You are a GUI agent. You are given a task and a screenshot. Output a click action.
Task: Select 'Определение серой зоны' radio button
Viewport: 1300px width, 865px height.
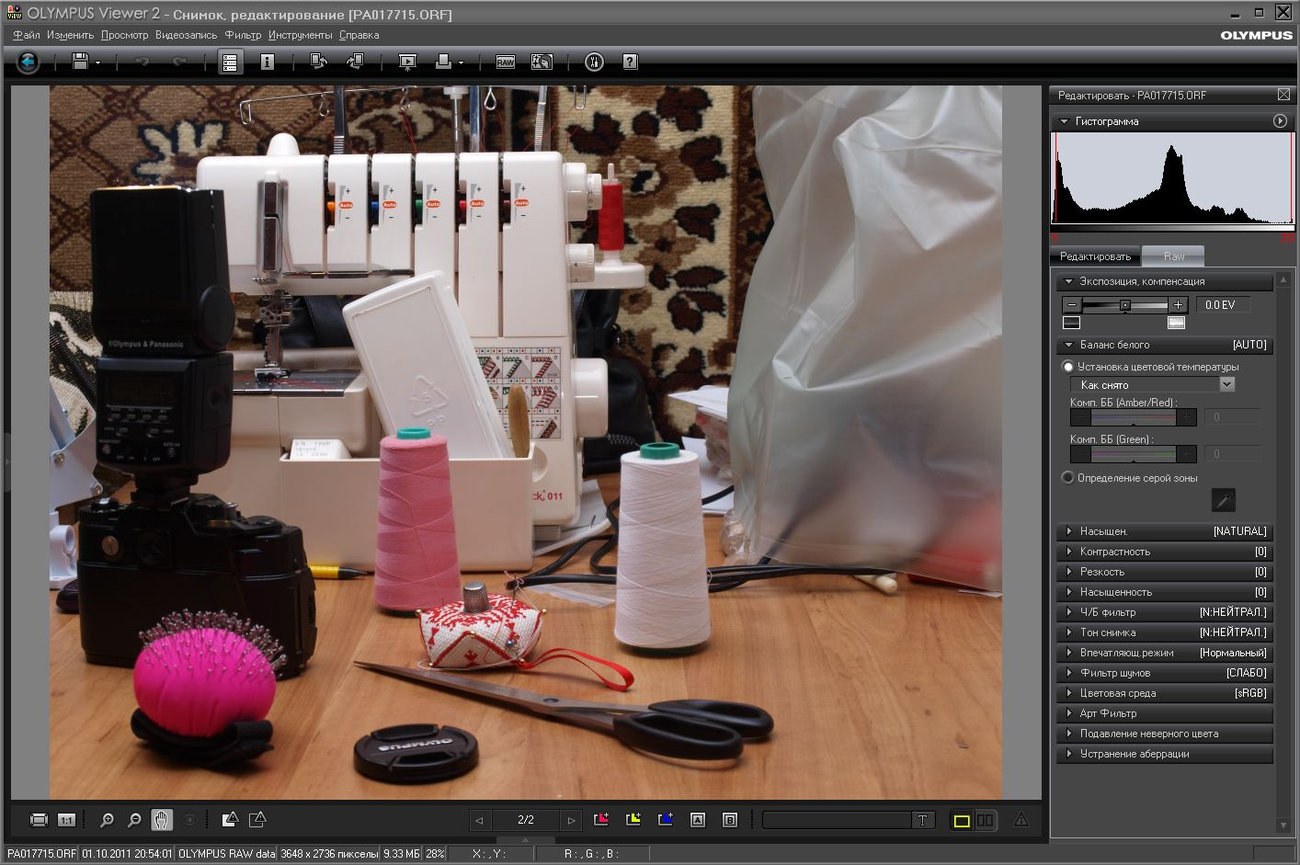[1068, 478]
